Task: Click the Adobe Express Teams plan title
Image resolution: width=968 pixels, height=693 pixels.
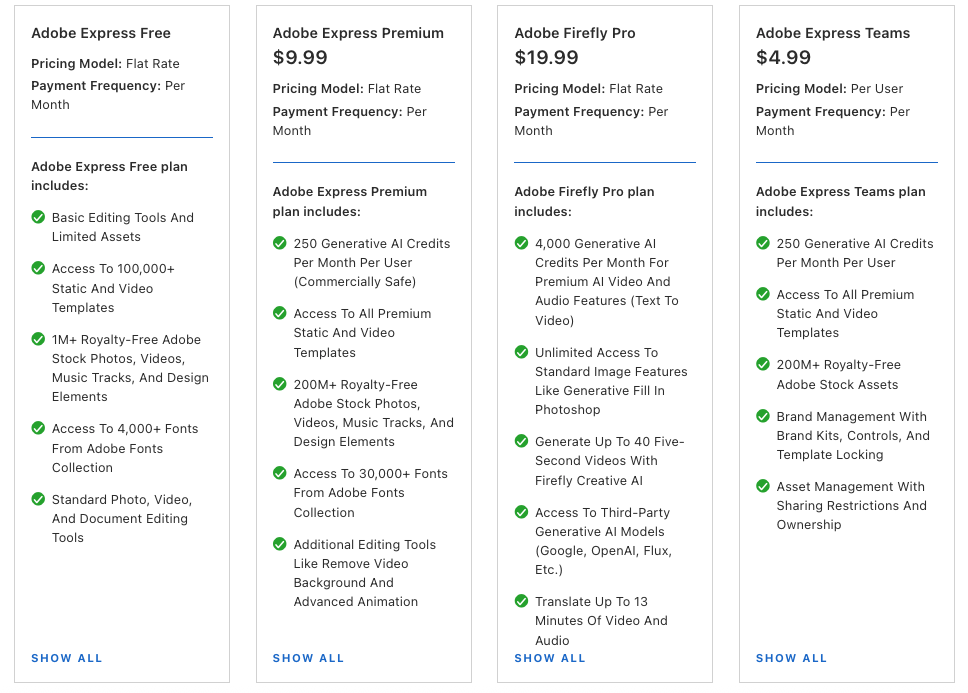Action: click(833, 33)
